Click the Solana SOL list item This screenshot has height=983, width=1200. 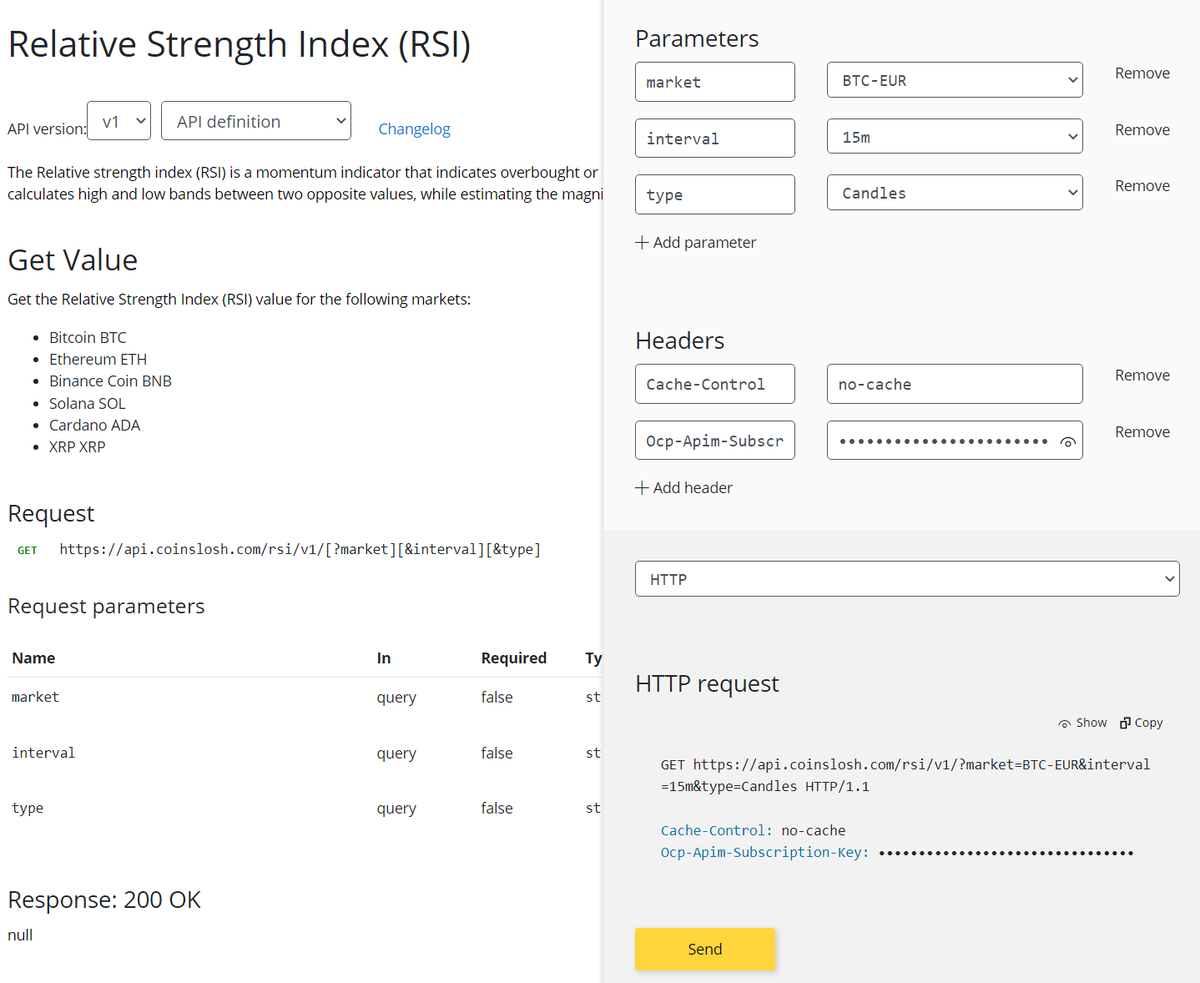point(87,403)
